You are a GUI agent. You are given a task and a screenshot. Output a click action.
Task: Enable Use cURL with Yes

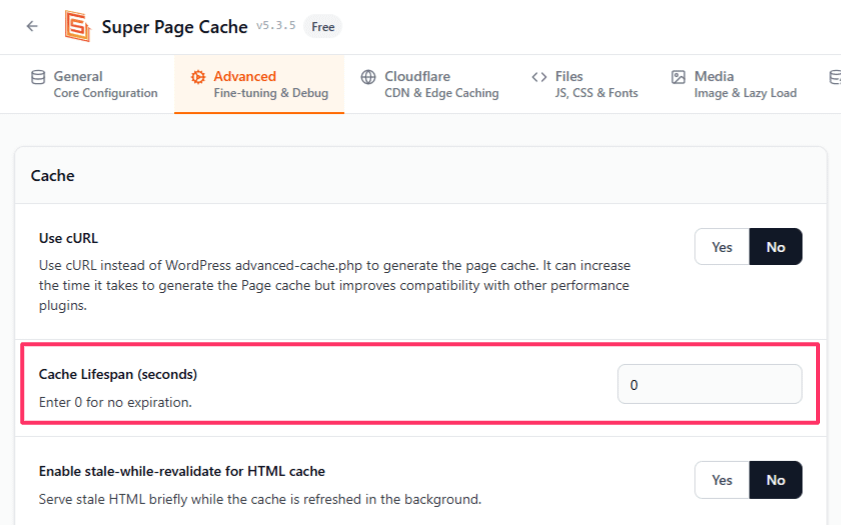tap(722, 247)
